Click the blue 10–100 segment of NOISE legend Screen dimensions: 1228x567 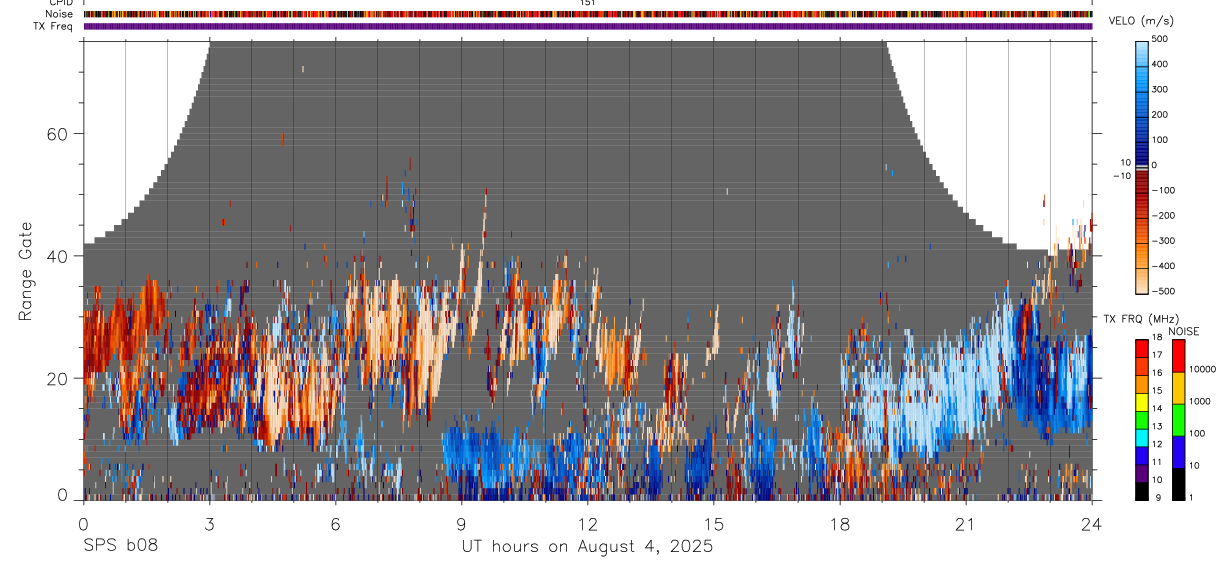click(x=1178, y=451)
